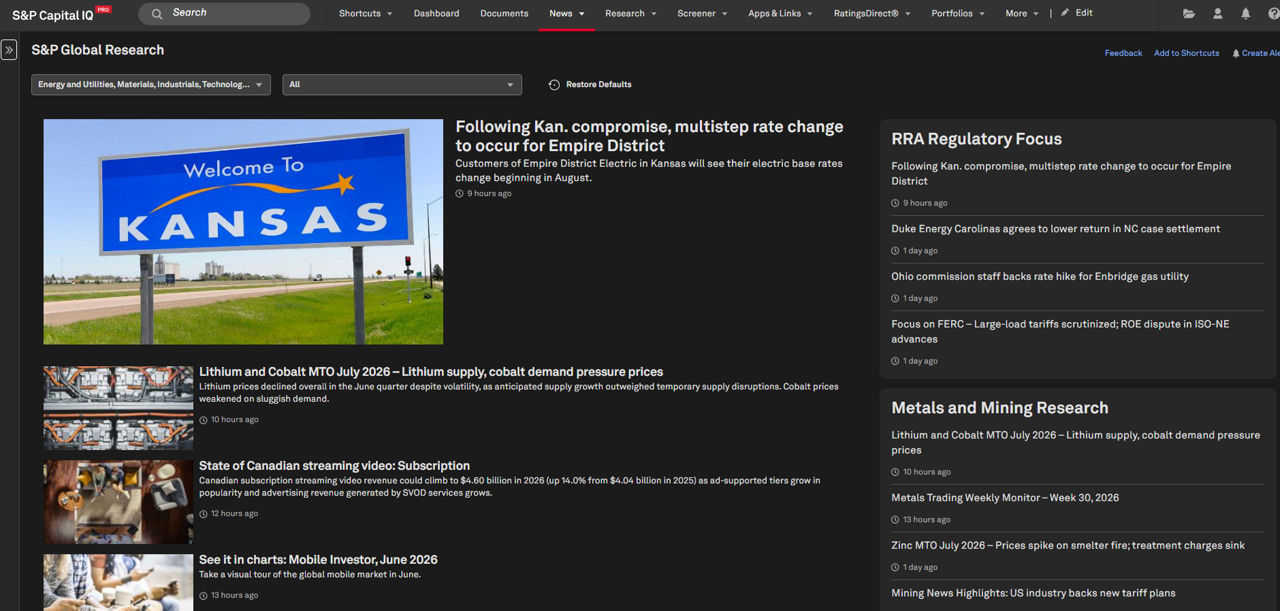
Task: Open Lithium and Cobalt MTO July 2026 headline
Action: coord(431,372)
